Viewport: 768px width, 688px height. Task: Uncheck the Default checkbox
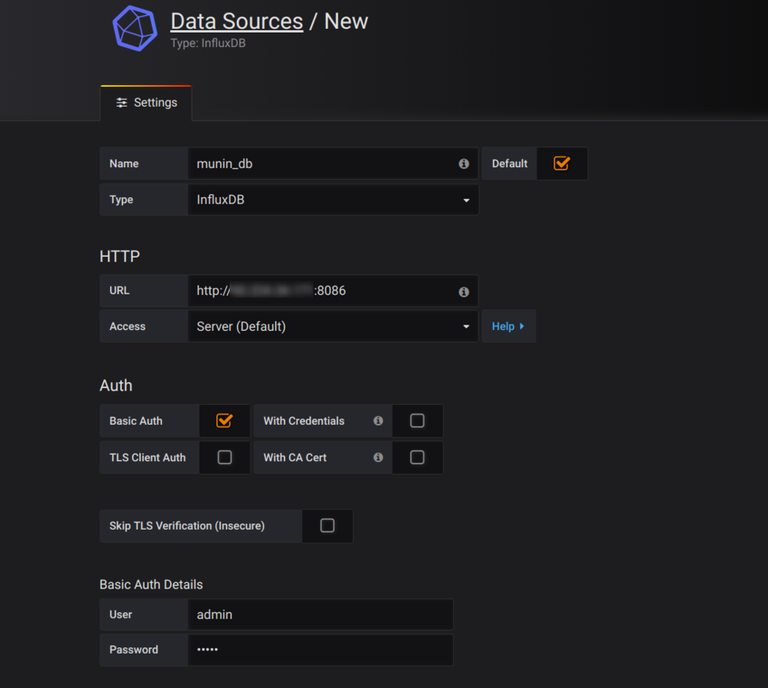[x=561, y=163]
